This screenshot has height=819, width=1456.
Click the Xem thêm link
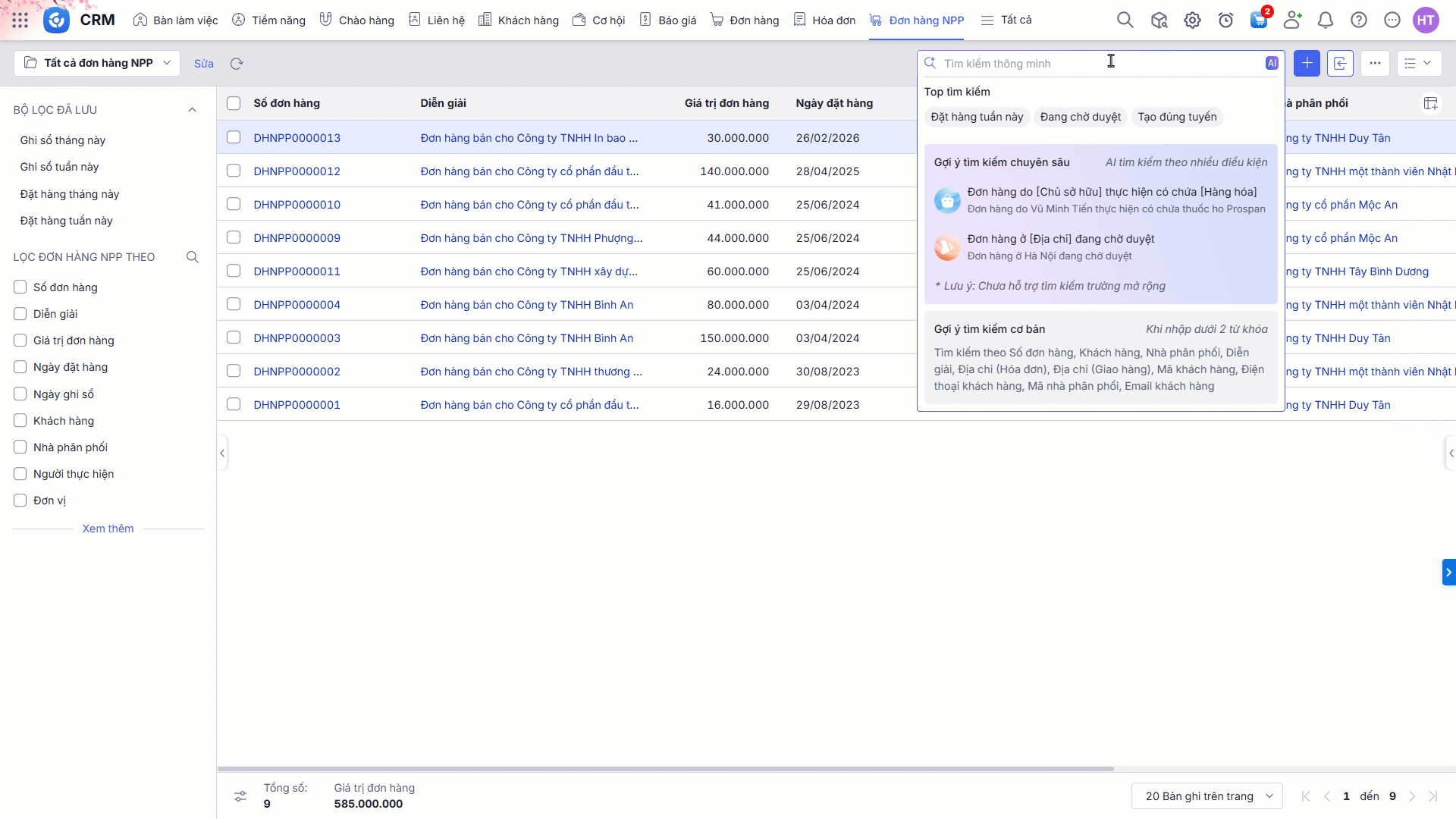coord(108,529)
